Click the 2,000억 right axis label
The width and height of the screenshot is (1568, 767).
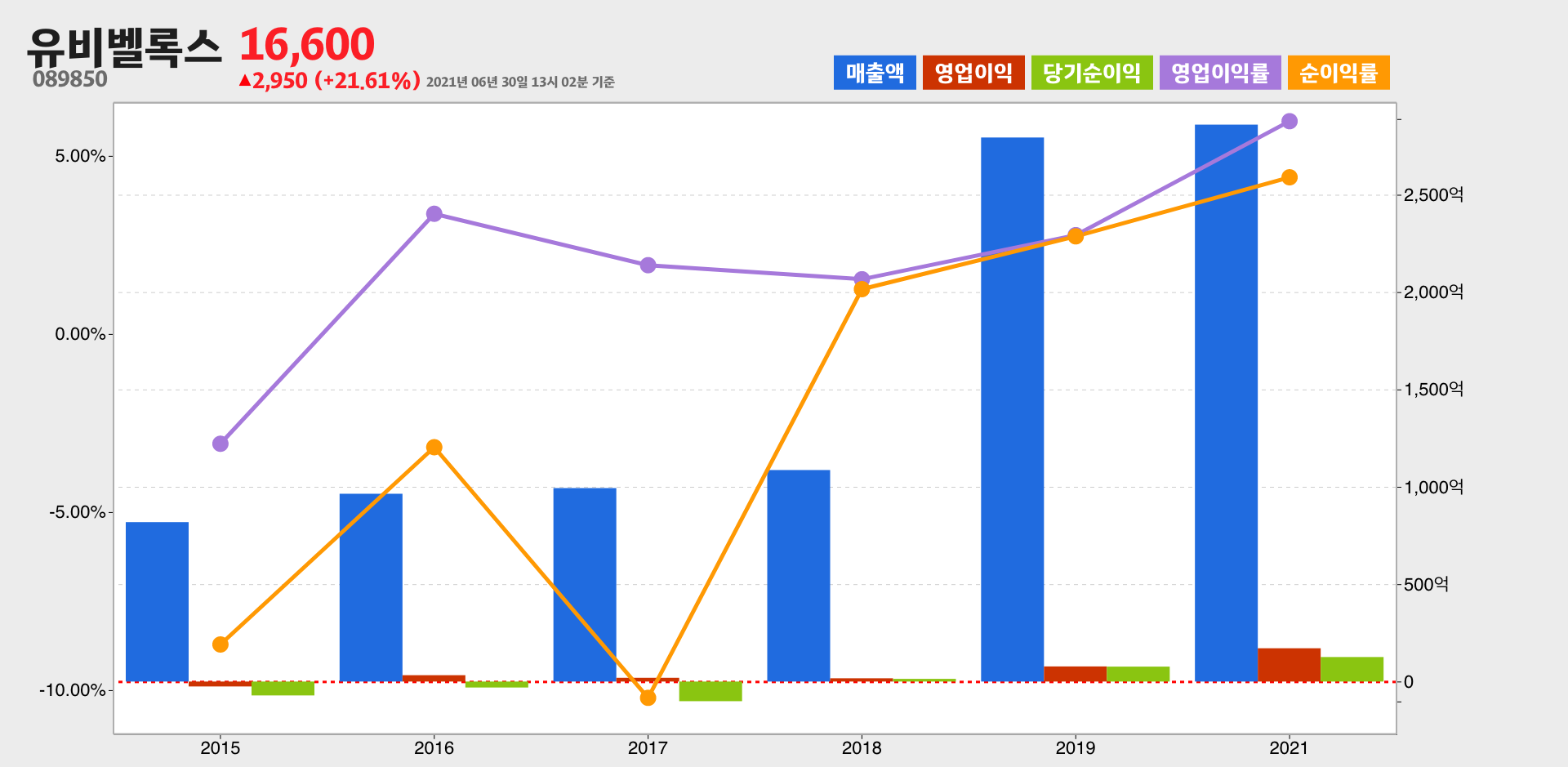click(x=1433, y=292)
